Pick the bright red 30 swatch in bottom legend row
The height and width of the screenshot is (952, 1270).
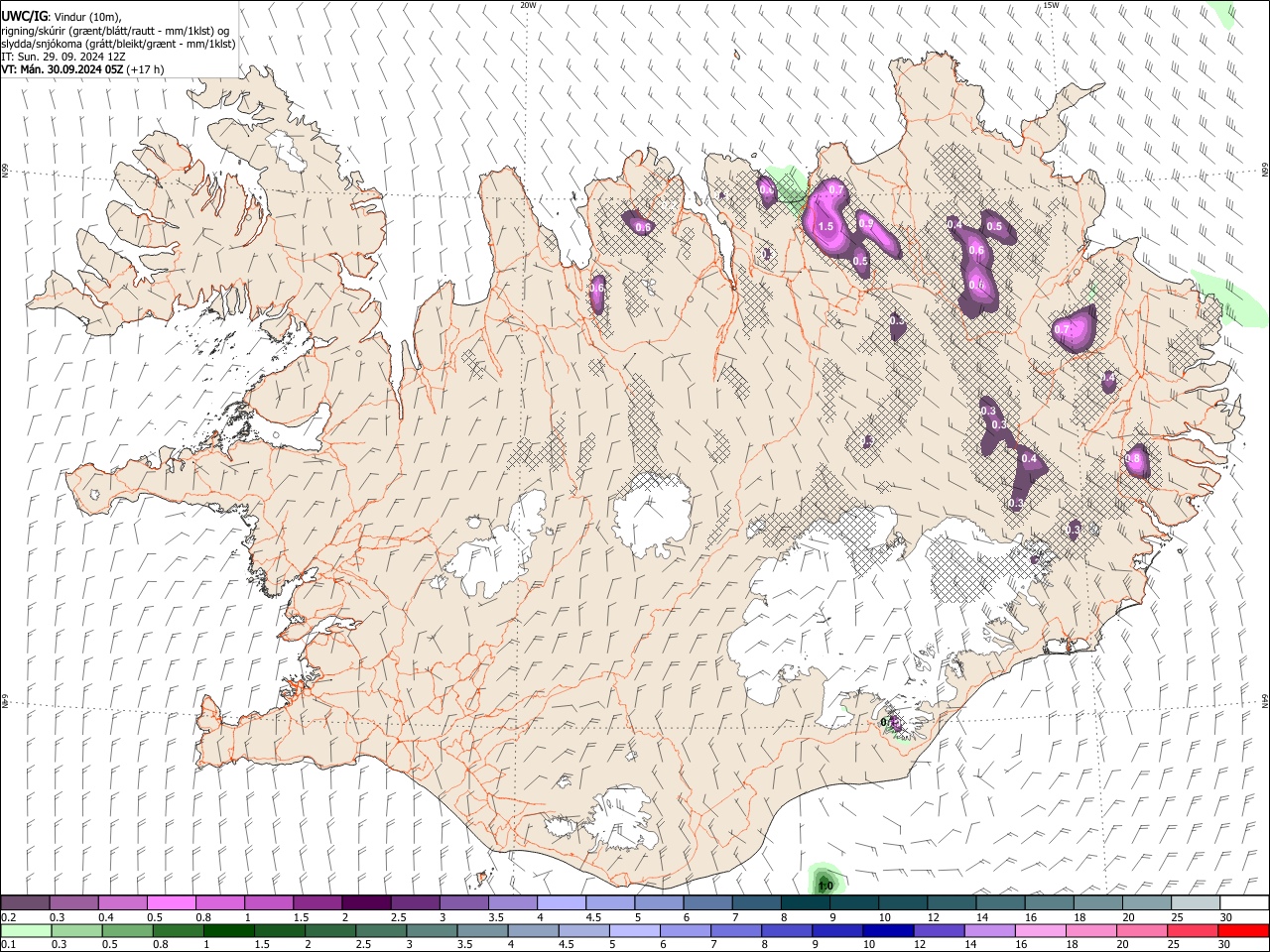(x=1243, y=930)
